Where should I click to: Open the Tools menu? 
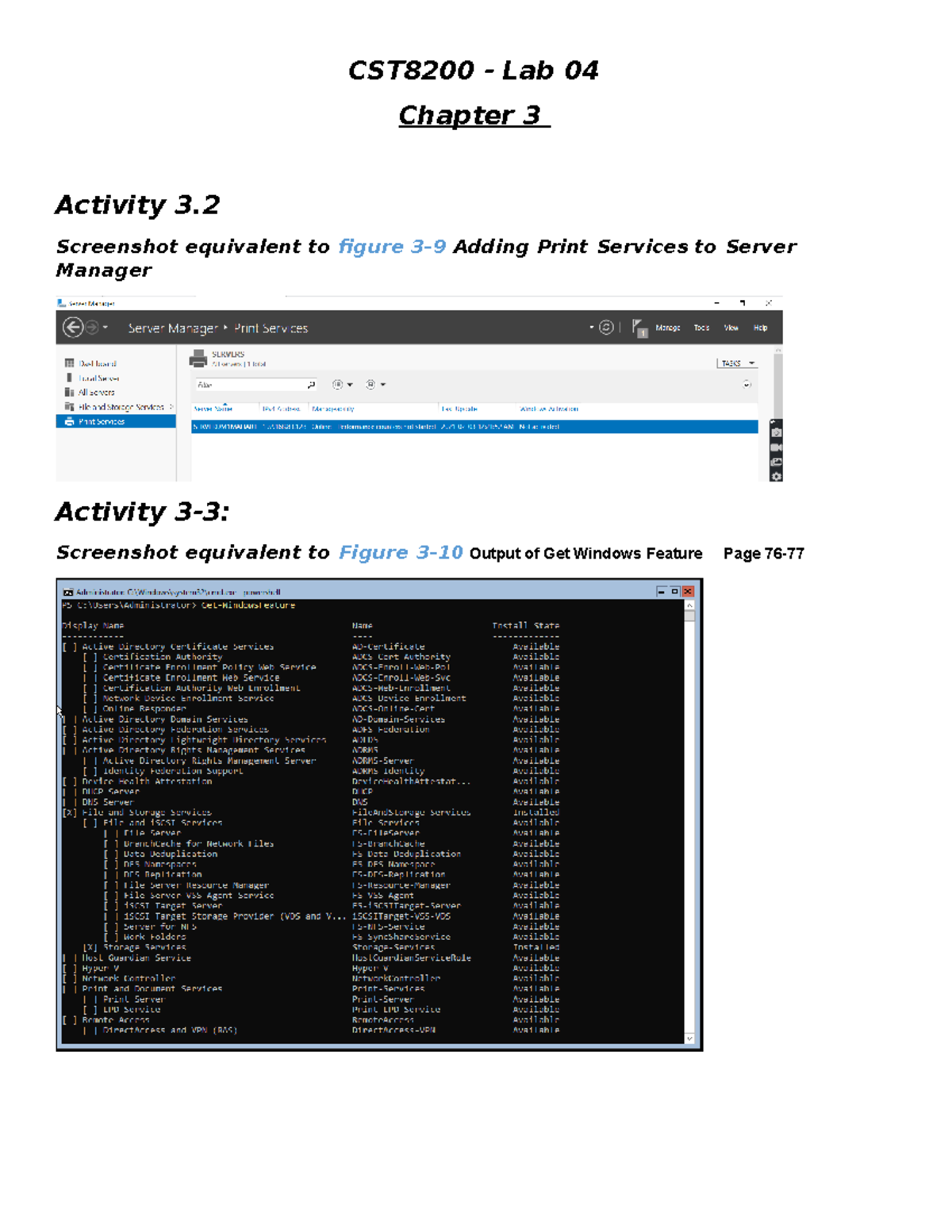701,328
